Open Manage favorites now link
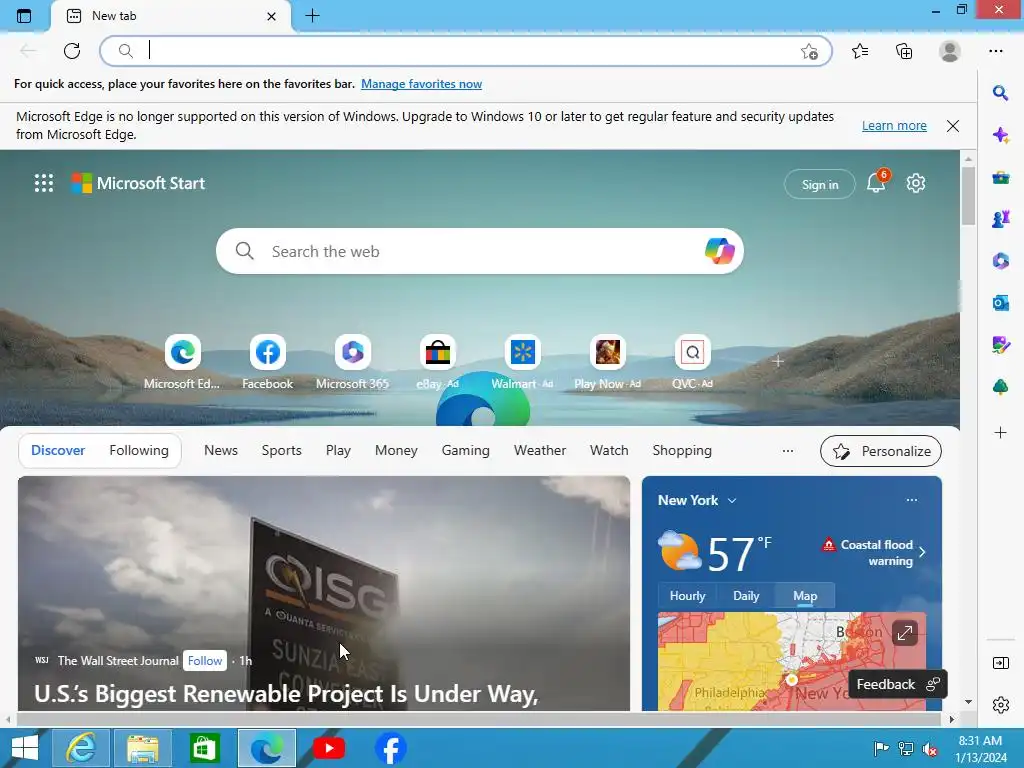This screenshot has width=1024, height=768. click(x=421, y=84)
